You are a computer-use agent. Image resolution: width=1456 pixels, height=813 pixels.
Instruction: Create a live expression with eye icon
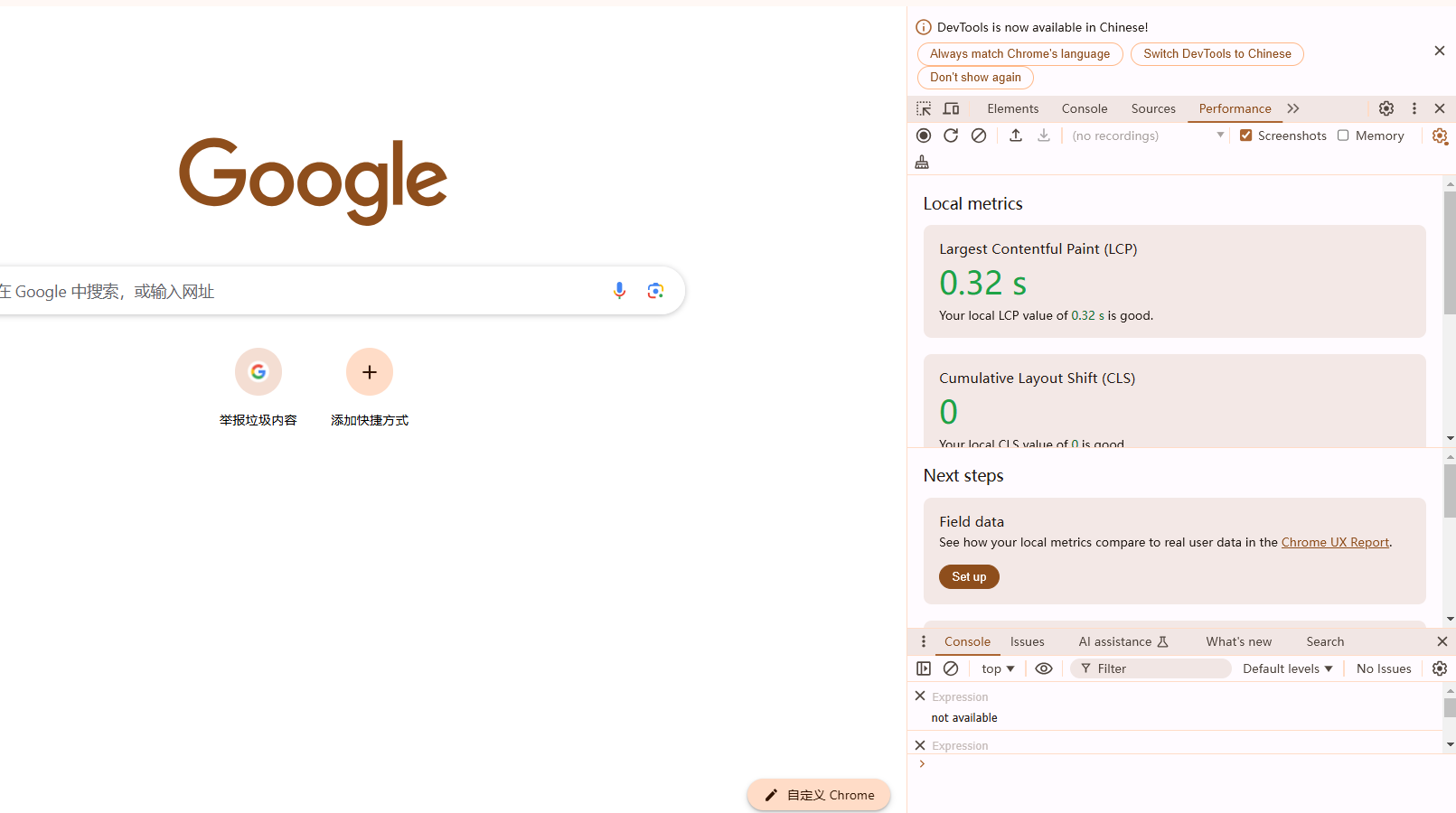tap(1044, 668)
